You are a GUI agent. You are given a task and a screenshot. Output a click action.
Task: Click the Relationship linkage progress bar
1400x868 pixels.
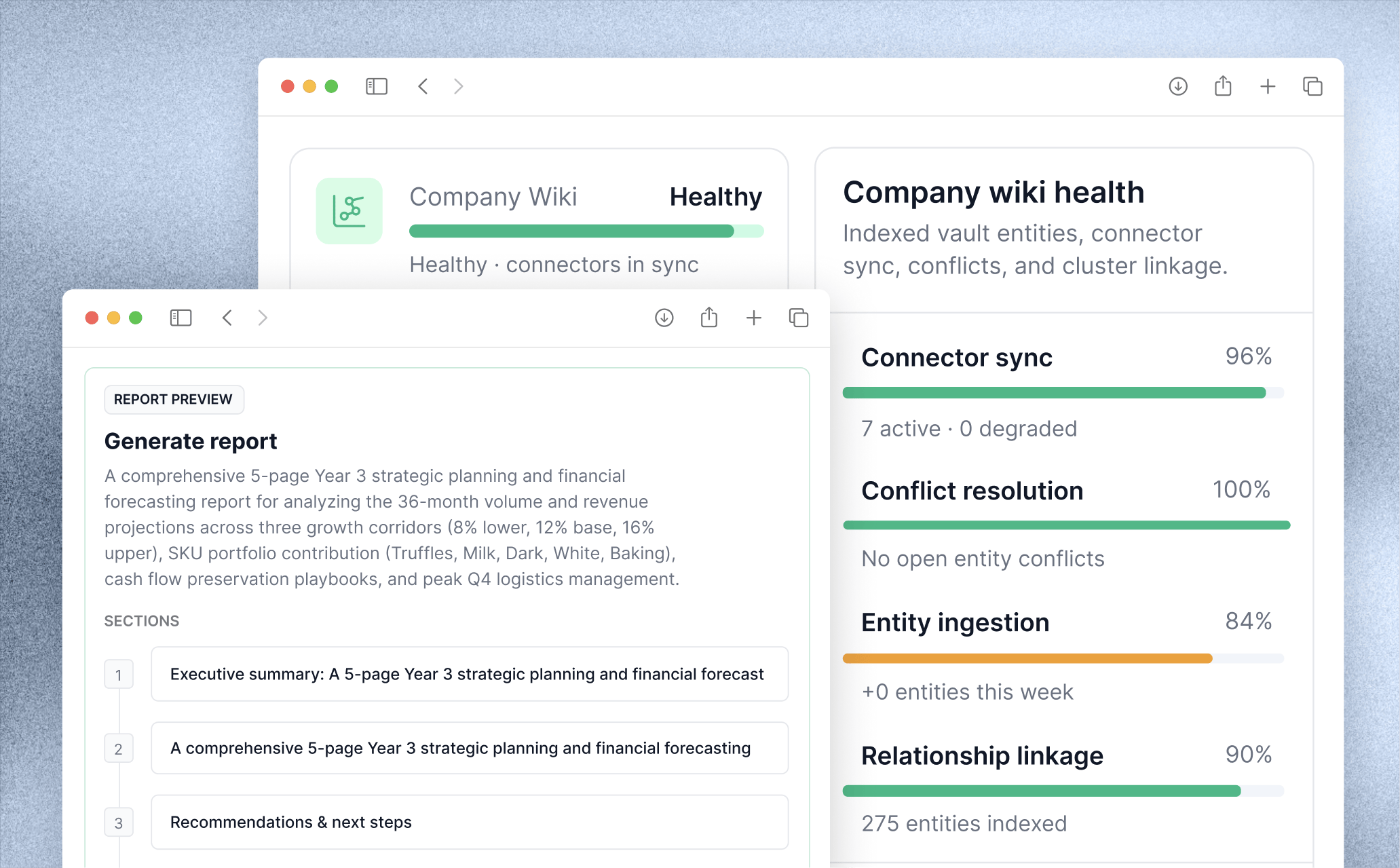point(1063,791)
